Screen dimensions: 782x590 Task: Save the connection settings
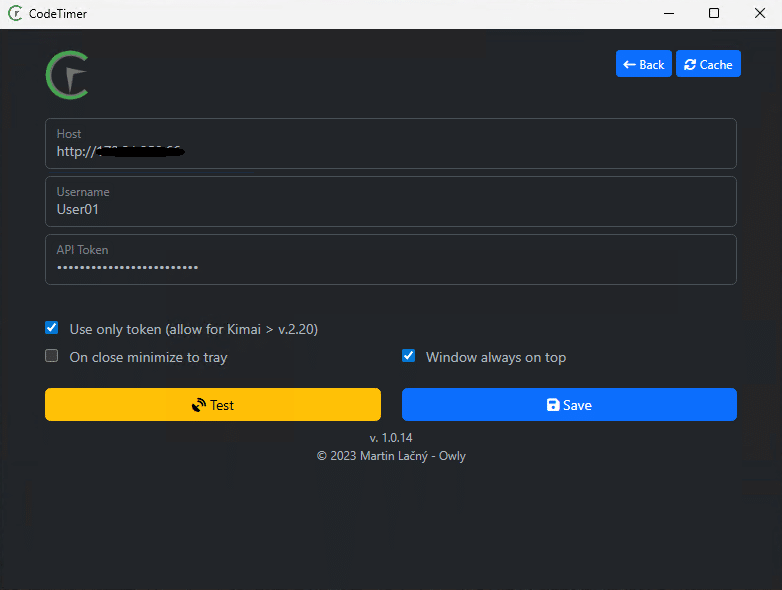569,405
